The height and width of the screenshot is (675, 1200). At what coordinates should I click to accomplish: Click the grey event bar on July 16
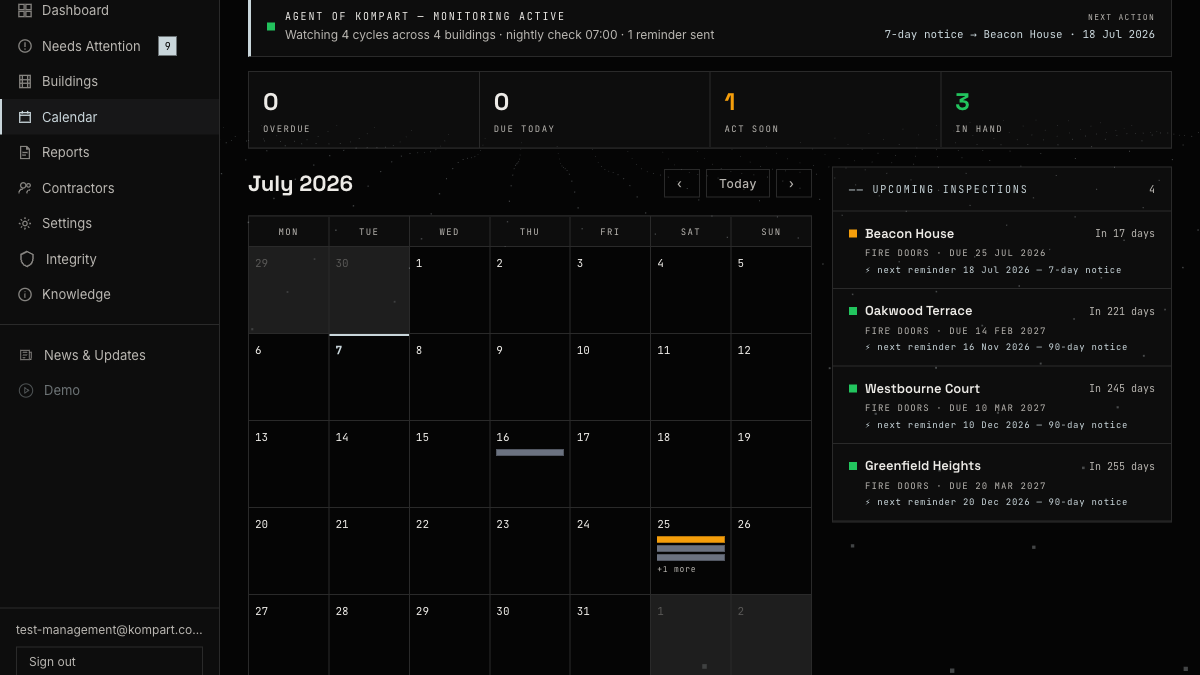[530, 452]
